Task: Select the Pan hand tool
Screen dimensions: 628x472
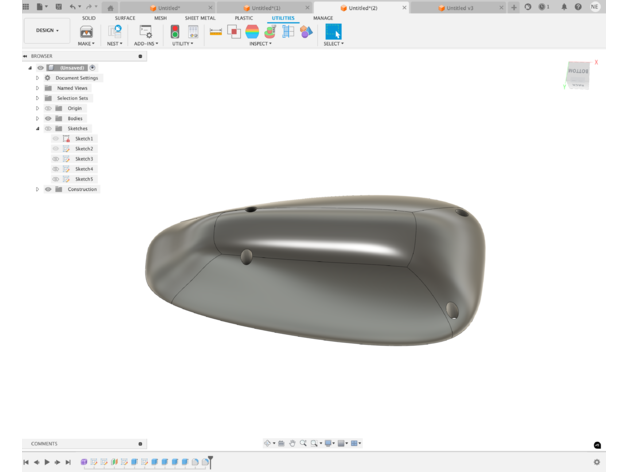Action: [292, 443]
